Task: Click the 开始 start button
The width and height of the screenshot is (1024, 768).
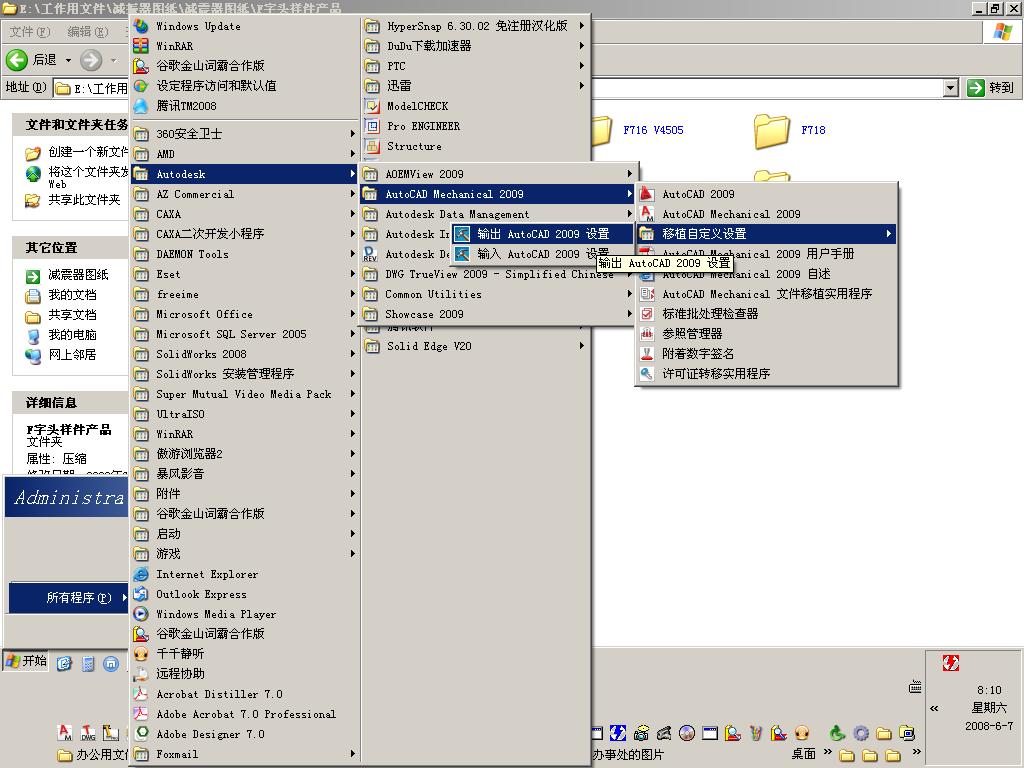Action: [26, 661]
